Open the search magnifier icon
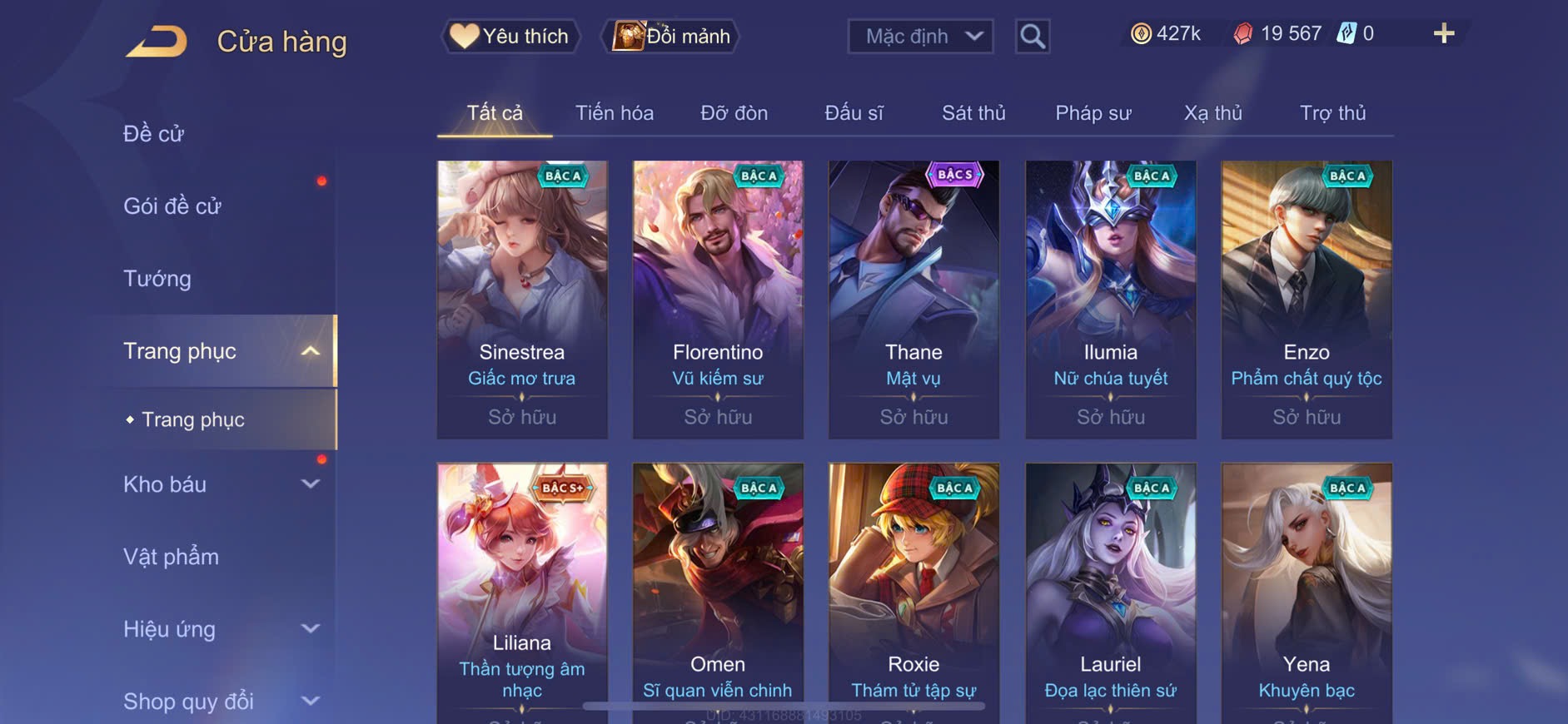 click(x=1033, y=37)
